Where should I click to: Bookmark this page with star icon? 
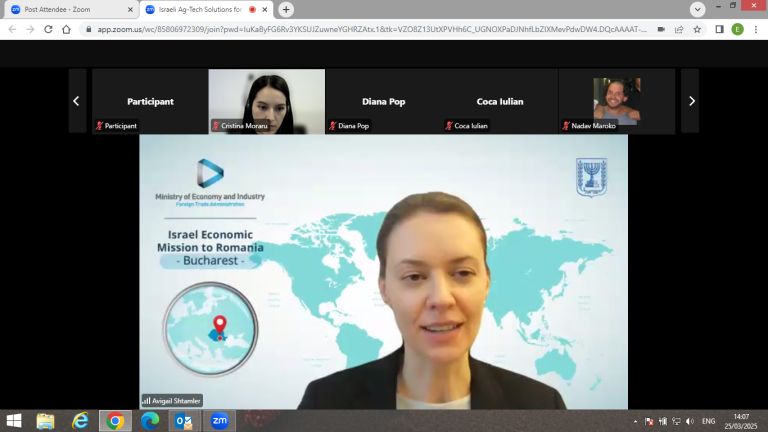697,29
